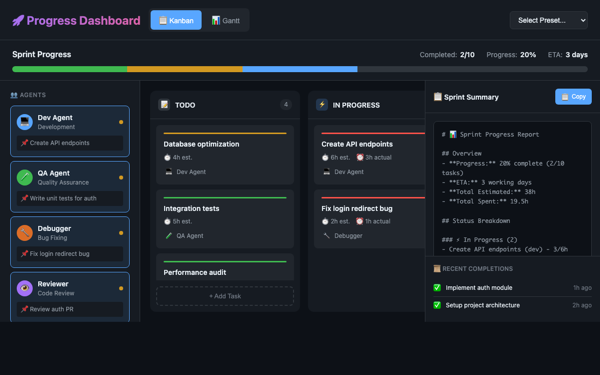Image resolution: width=600 pixels, height=375 pixels.
Task: Click Reviewer status dot
Action: click(x=121, y=288)
